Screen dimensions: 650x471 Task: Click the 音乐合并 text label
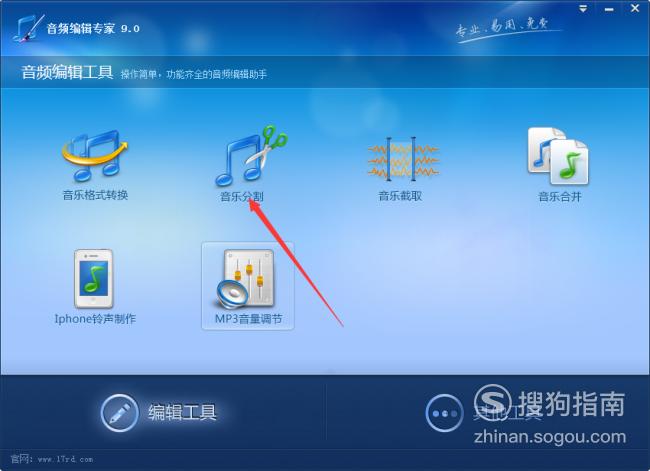[560, 196]
